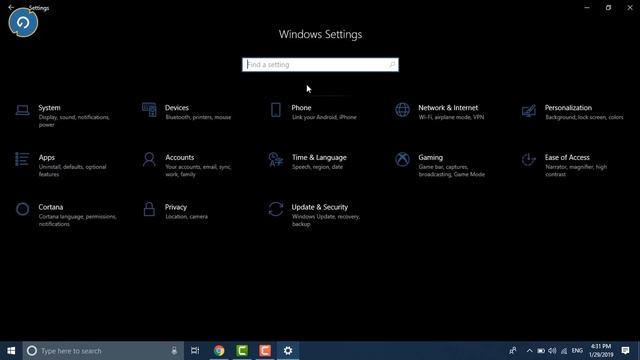This screenshot has width=640, height=360.
Task: Click the Ease of Access title text
Action: [x=567, y=158]
